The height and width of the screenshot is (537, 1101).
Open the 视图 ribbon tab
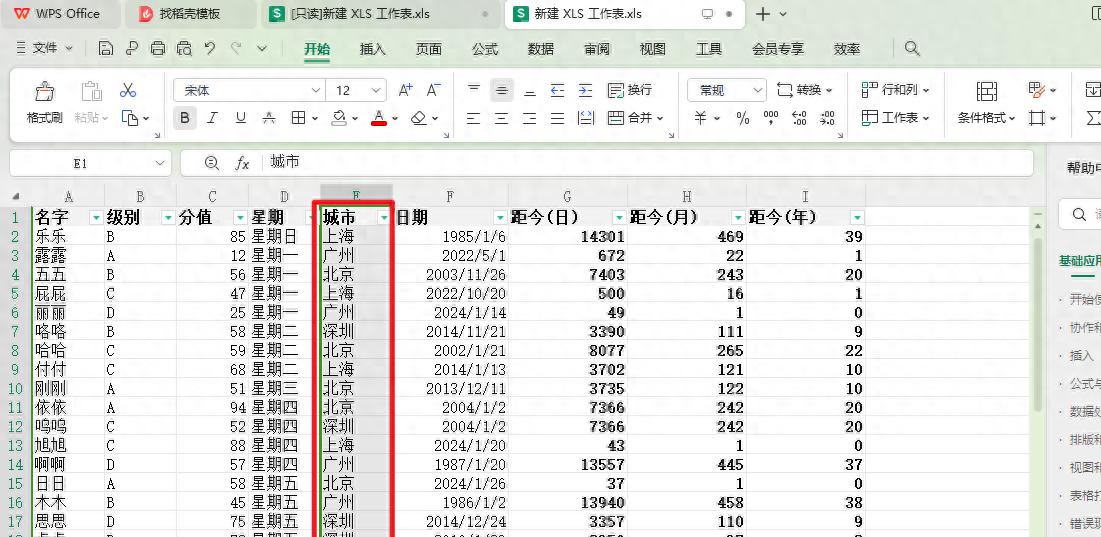653,49
